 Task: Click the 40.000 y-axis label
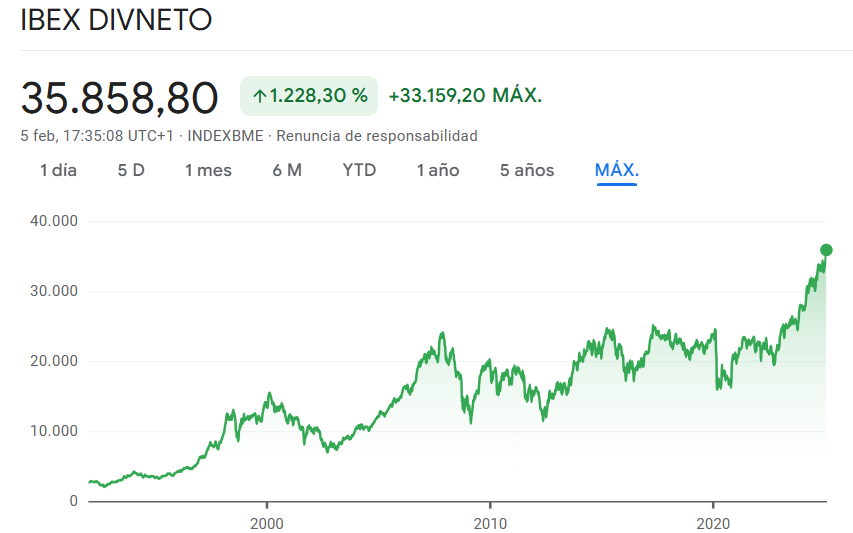tap(54, 221)
